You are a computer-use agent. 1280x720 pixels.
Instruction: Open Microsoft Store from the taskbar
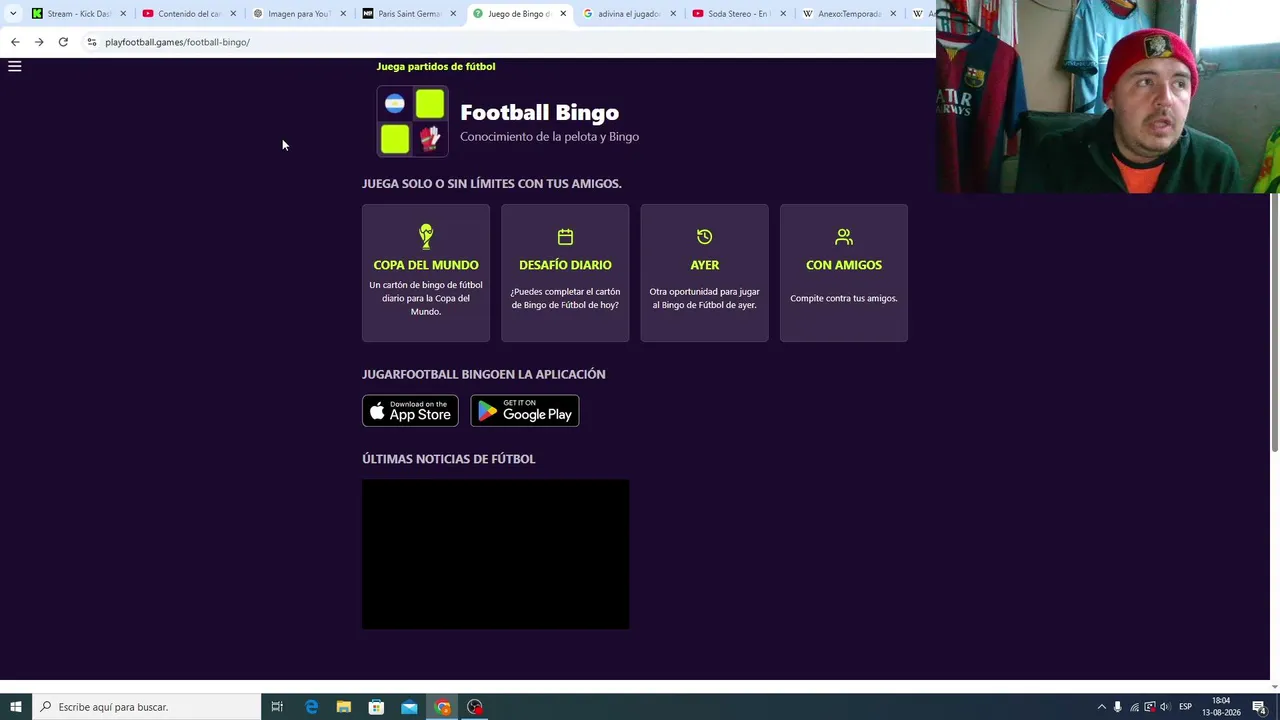pos(376,707)
